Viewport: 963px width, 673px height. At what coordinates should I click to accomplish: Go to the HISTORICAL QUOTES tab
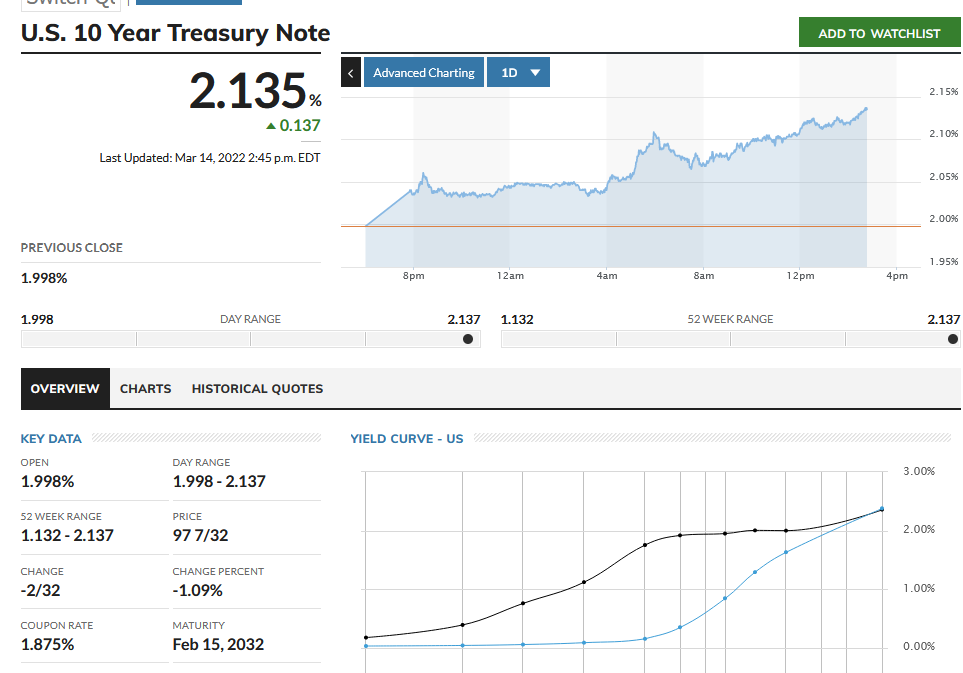(x=257, y=389)
